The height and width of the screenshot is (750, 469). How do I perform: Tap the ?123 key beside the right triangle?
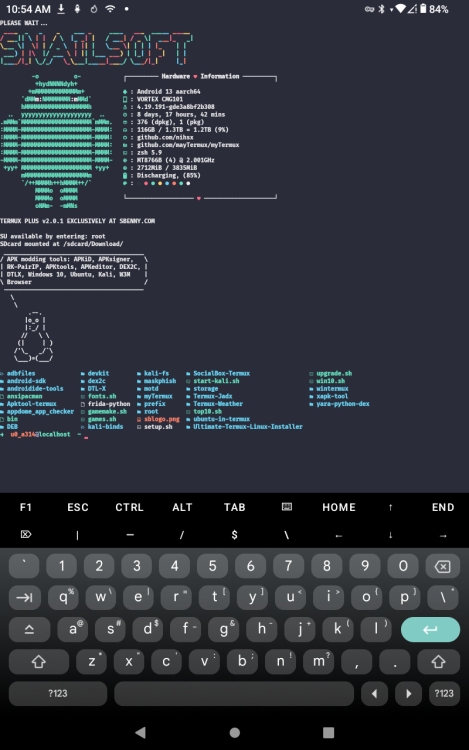[x=444, y=694]
